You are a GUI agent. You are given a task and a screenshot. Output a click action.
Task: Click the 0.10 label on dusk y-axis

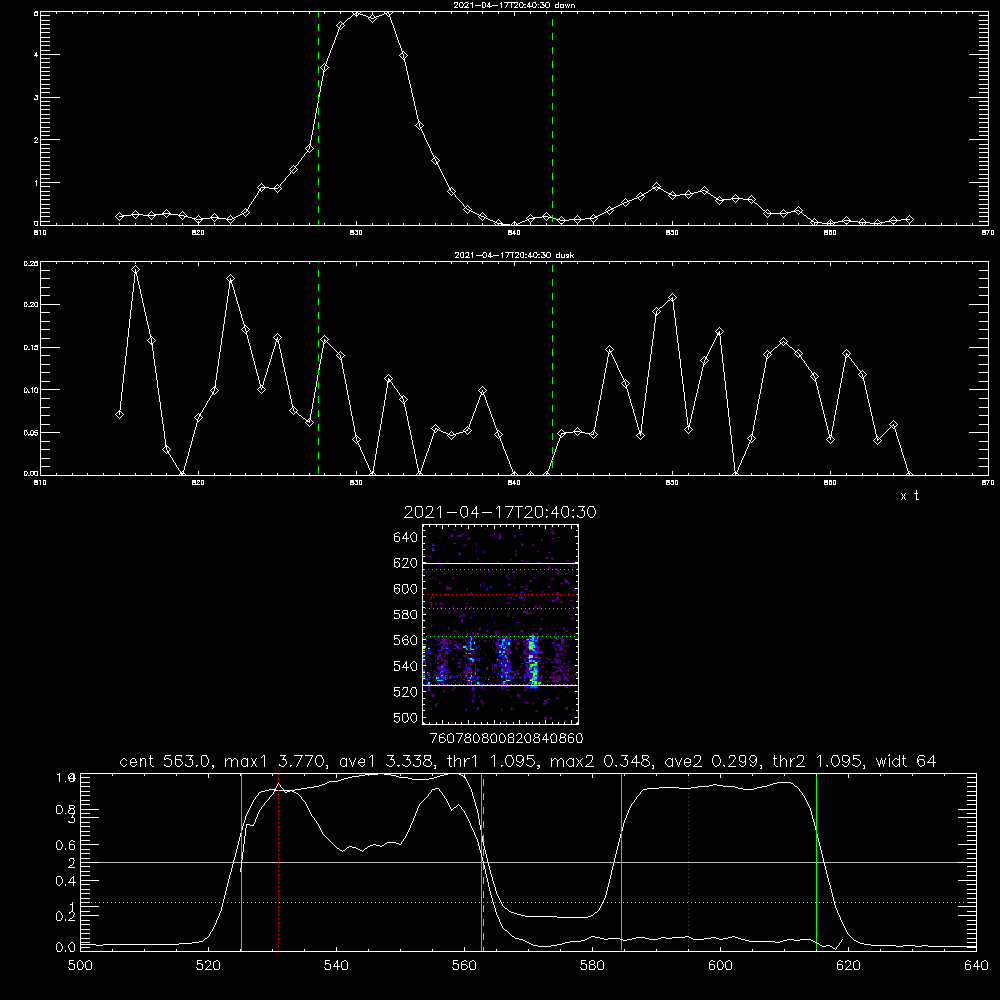tap(31, 390)
